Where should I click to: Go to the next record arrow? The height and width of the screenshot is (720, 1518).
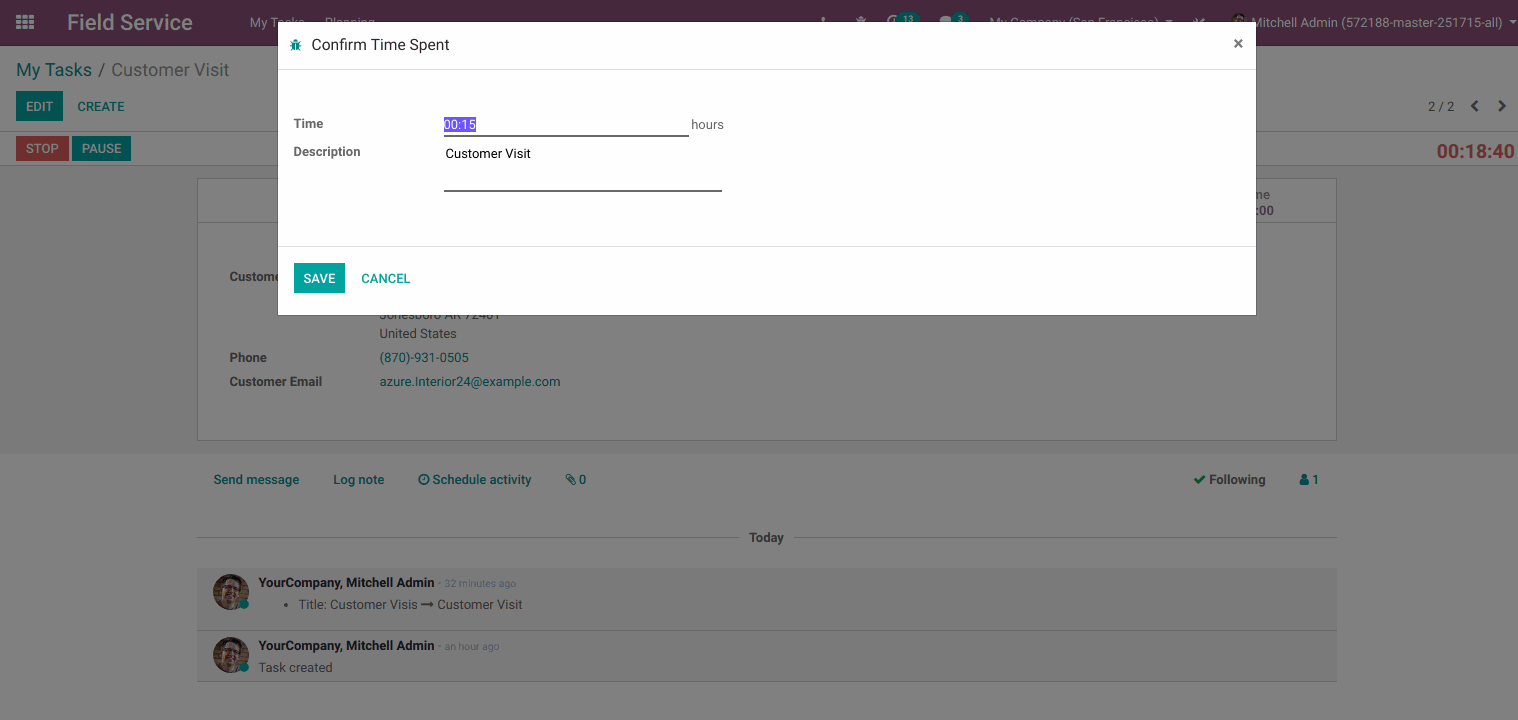click(x=1502, y=106)
